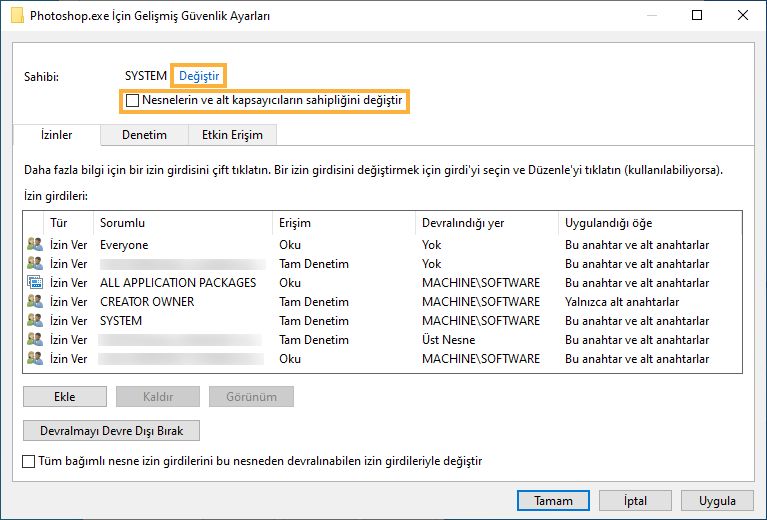Confirm with the Tamam button
Viewport: 767px width, 520px height.
[x=553, y=501]
